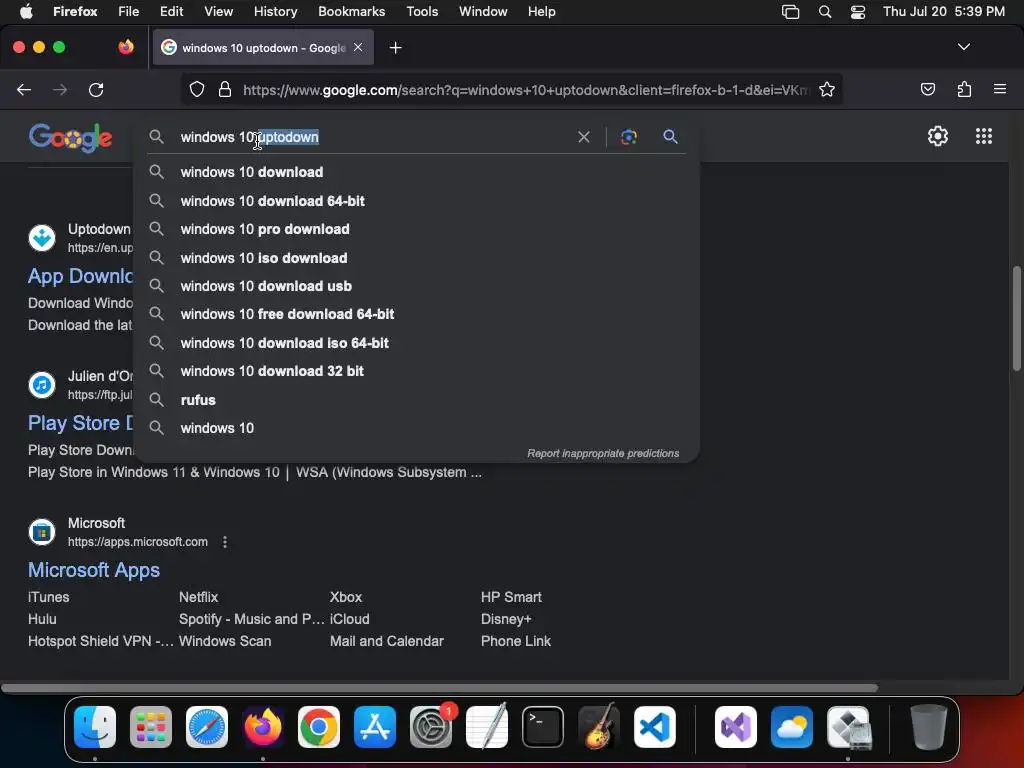Open Google quick settings gear

[x=938, y=136]
